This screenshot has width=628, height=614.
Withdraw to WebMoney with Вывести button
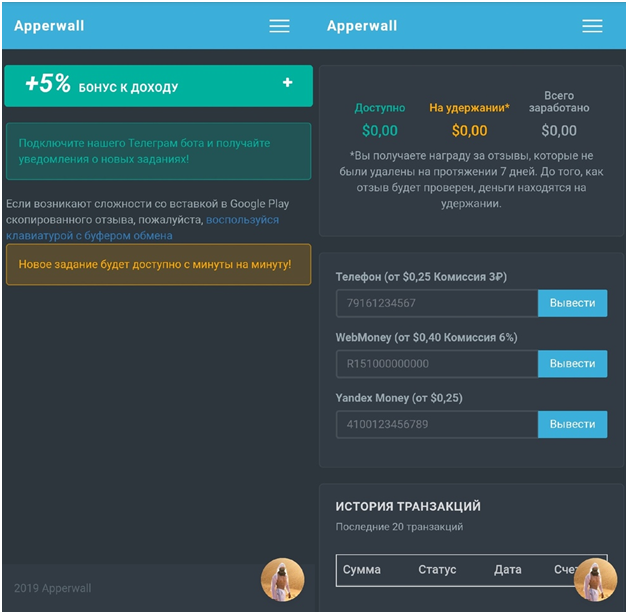tap(572, 364)
